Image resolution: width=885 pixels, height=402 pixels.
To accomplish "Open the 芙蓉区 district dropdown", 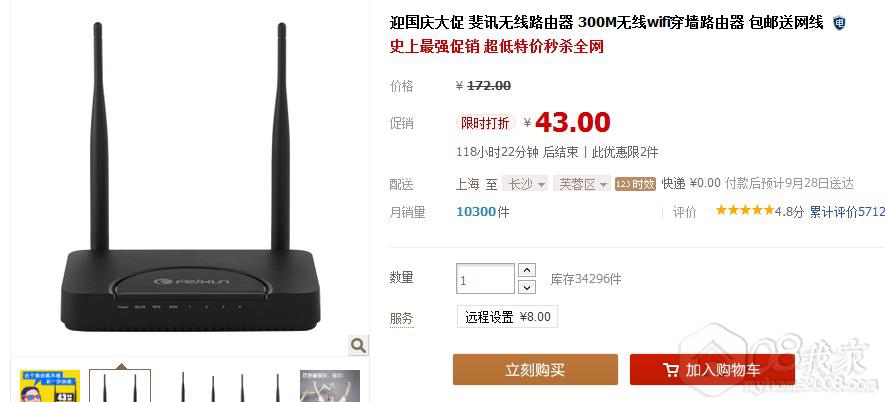I will tap(582, 184).
